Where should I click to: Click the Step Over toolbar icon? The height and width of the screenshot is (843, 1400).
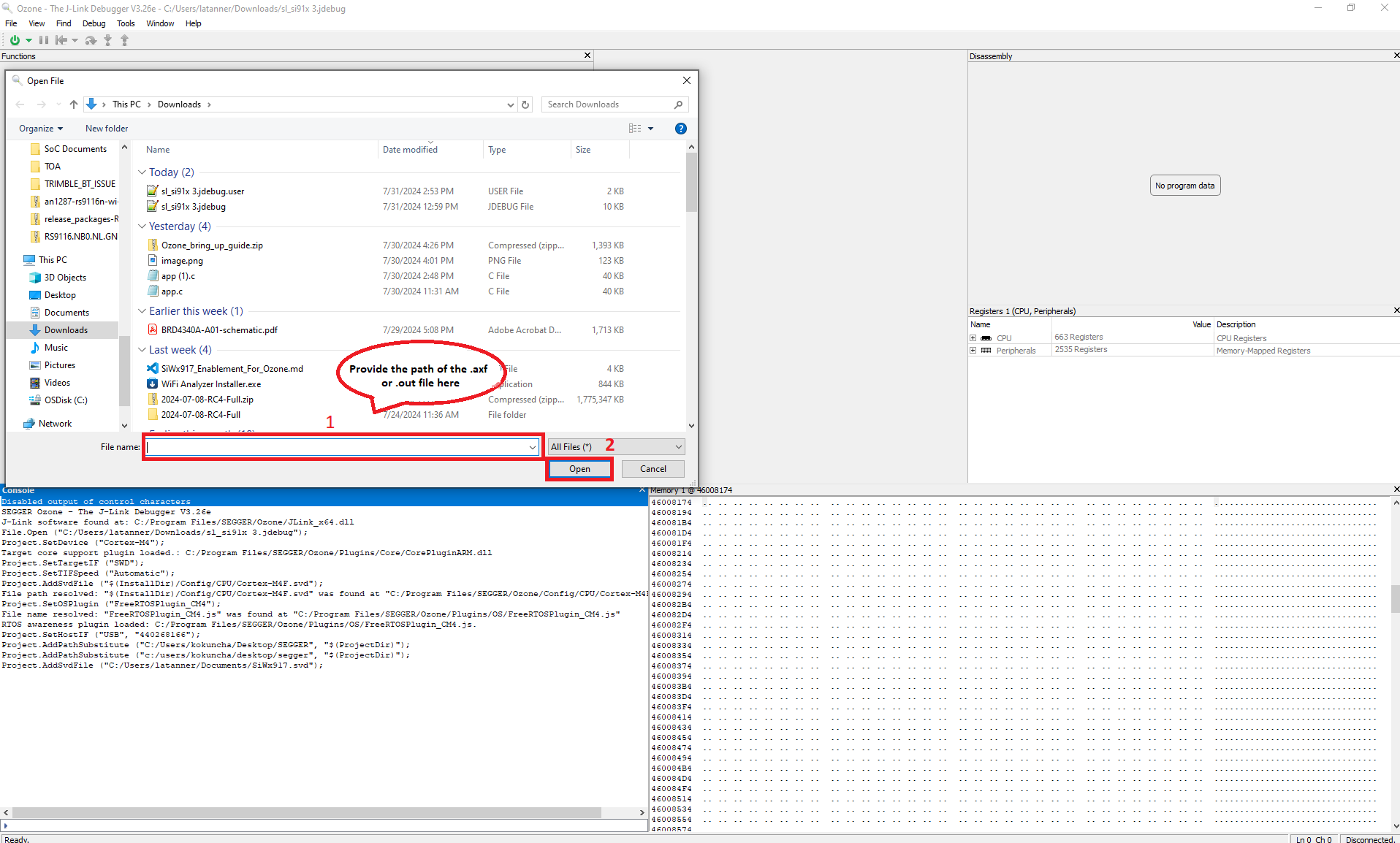[90, 40]
